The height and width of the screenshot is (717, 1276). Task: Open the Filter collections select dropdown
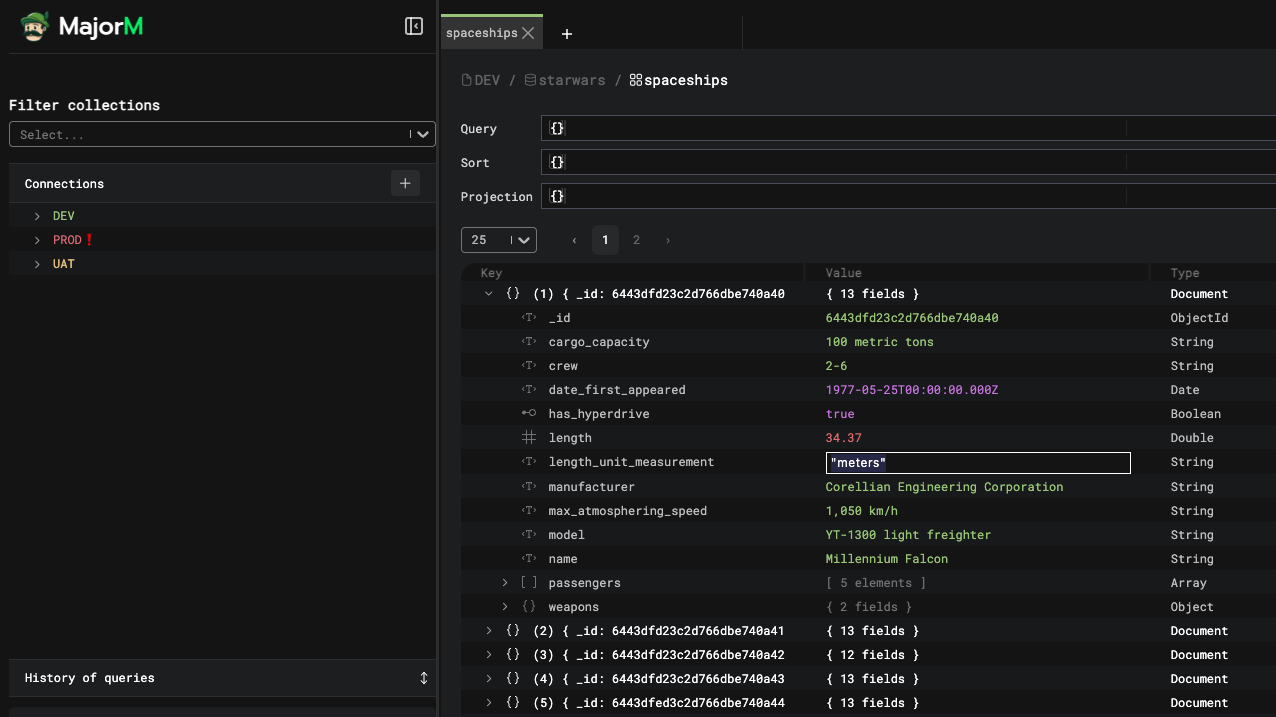pos(222,134)
